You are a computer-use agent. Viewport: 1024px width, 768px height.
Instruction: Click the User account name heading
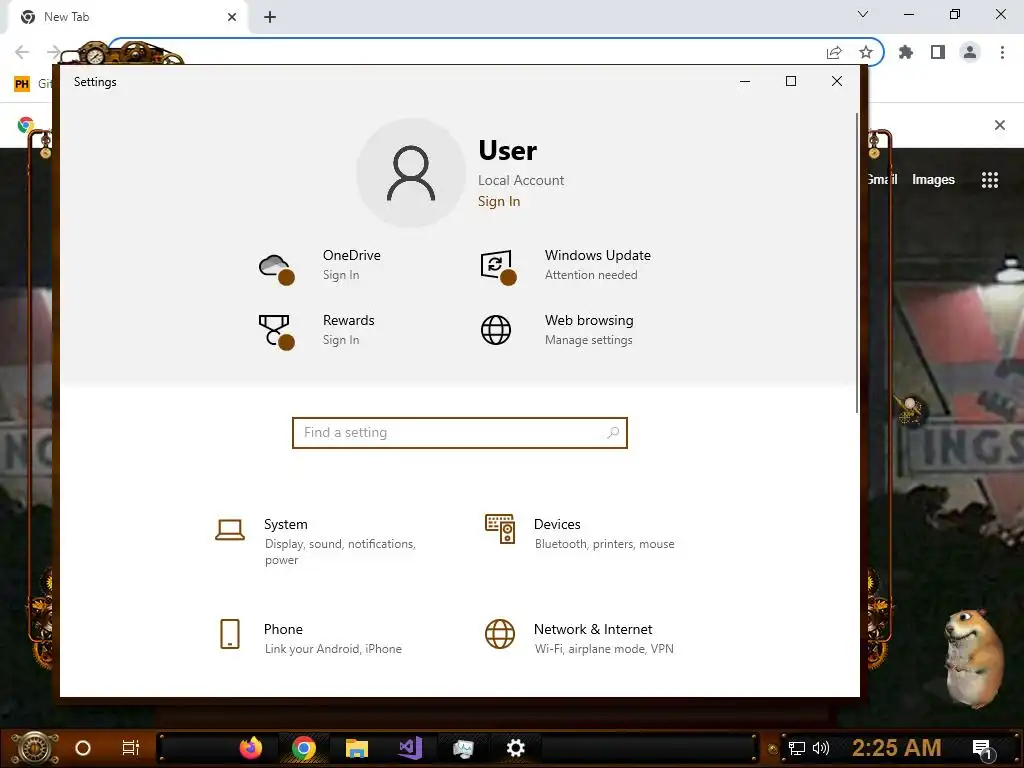pos(507,151)
